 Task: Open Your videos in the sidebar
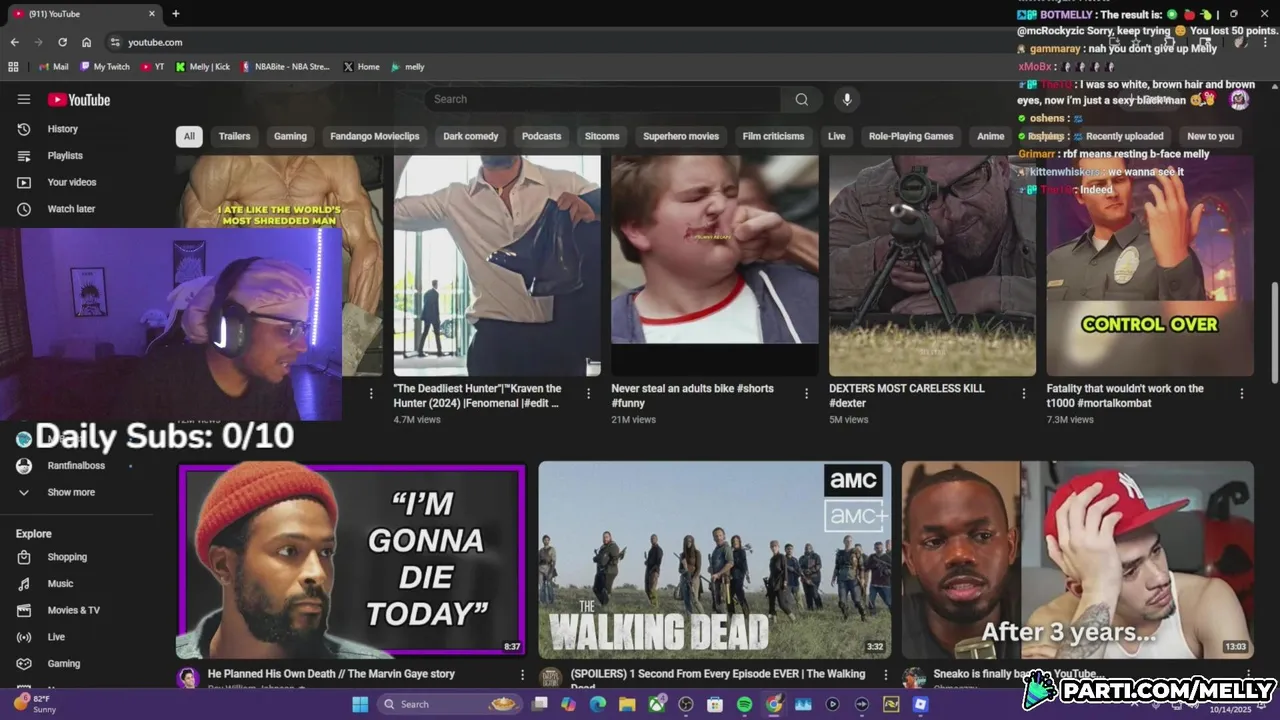coord(72,182)
